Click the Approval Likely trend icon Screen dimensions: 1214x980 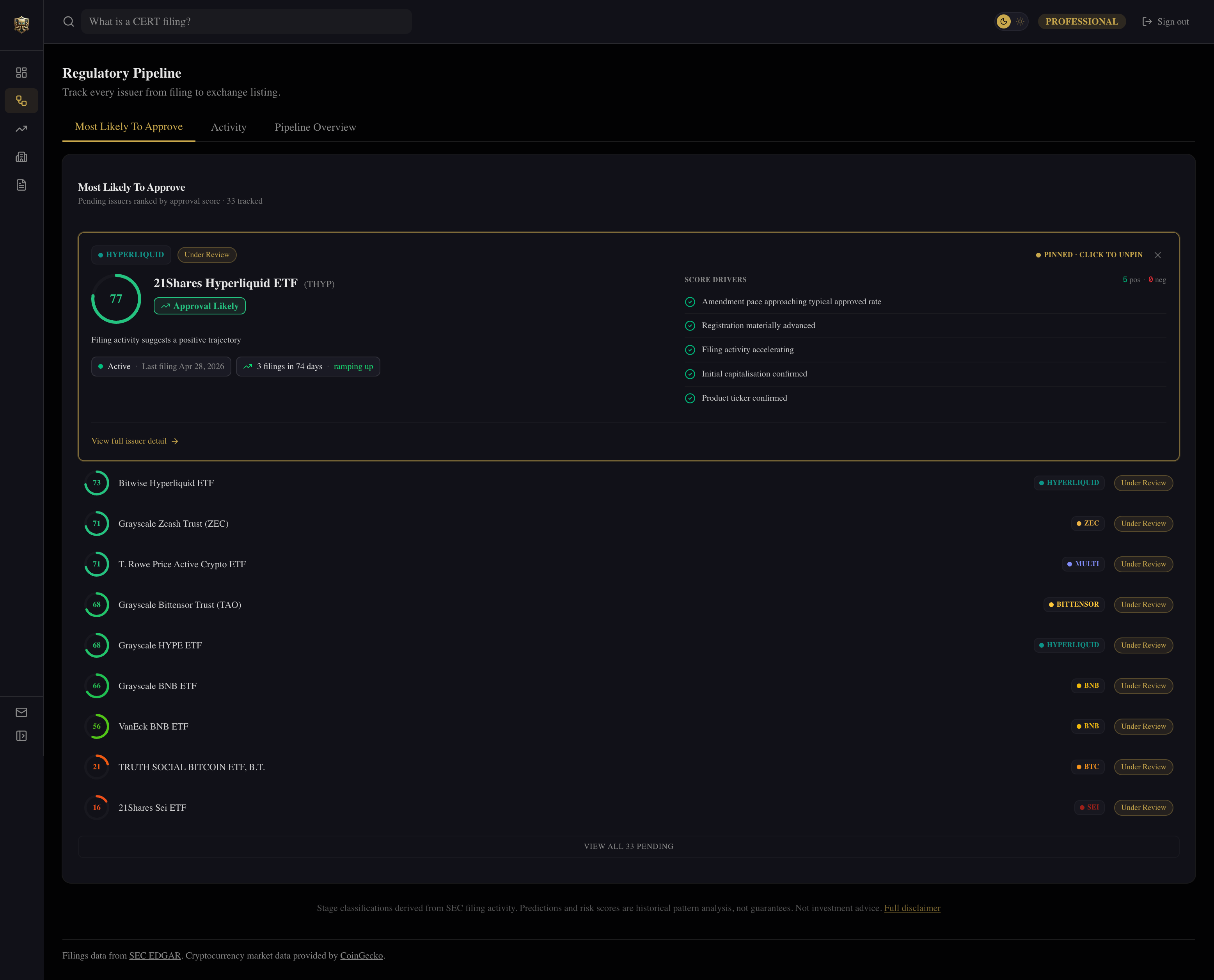[x=165, y=306]
